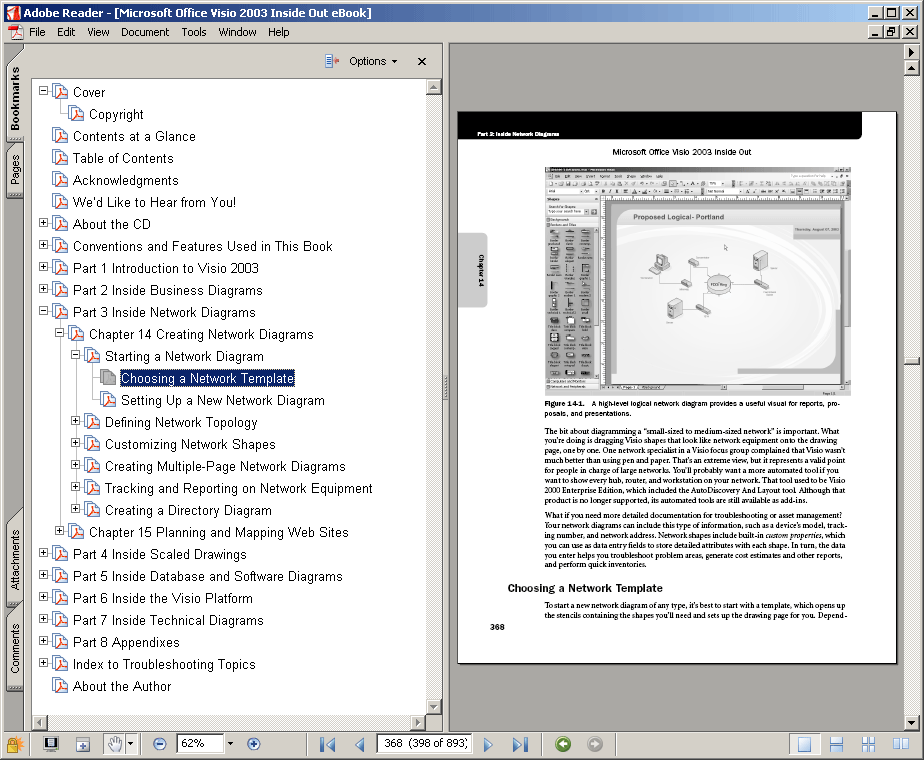Viewport: 924px width, 760px height.
Task: Open the Pages side tab
Action: [15, 170]
